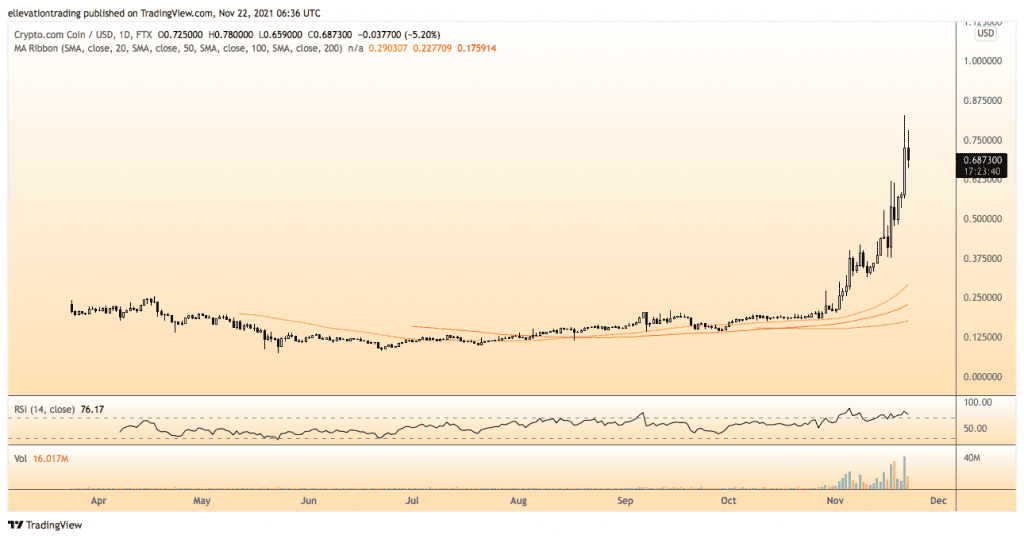The image size is (1024, 539).
Task: Click the 0.125000 price axis label
Action: pos(983,337)
